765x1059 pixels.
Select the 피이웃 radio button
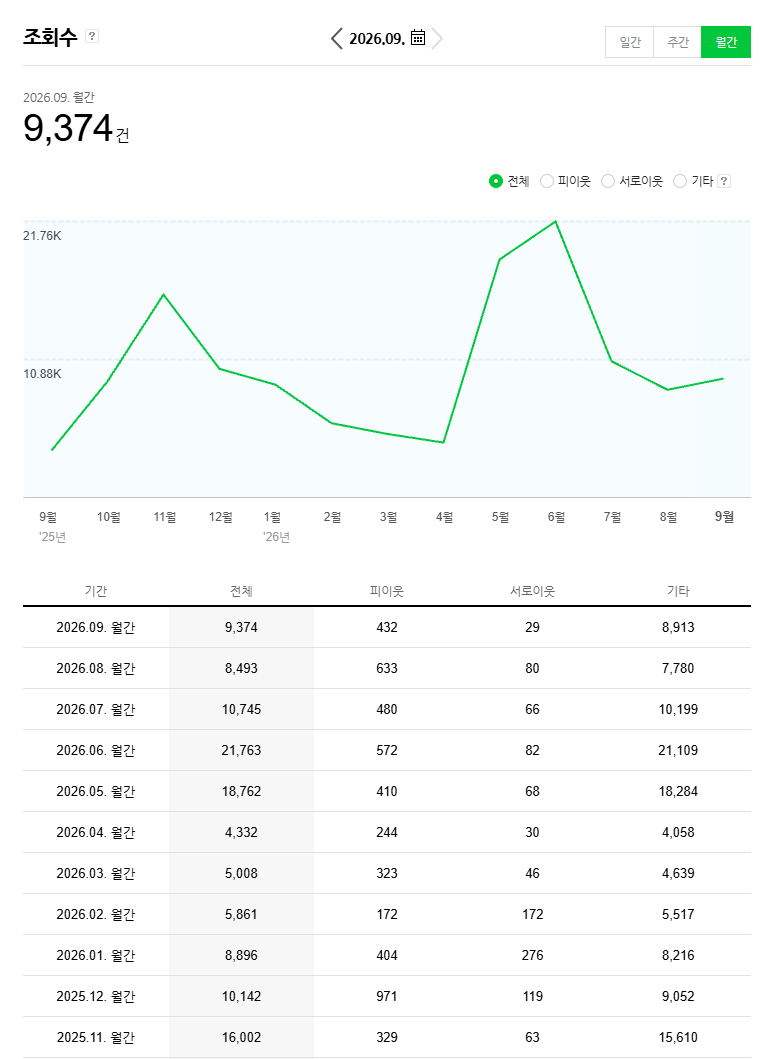click(547, 181)
